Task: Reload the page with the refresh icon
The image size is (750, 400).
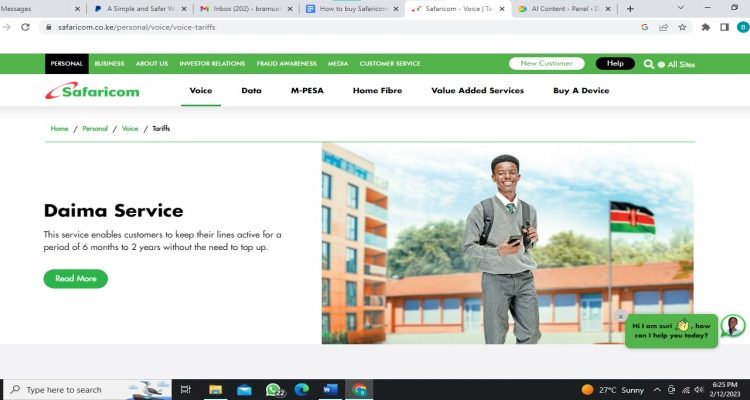Action: point(25,27)
